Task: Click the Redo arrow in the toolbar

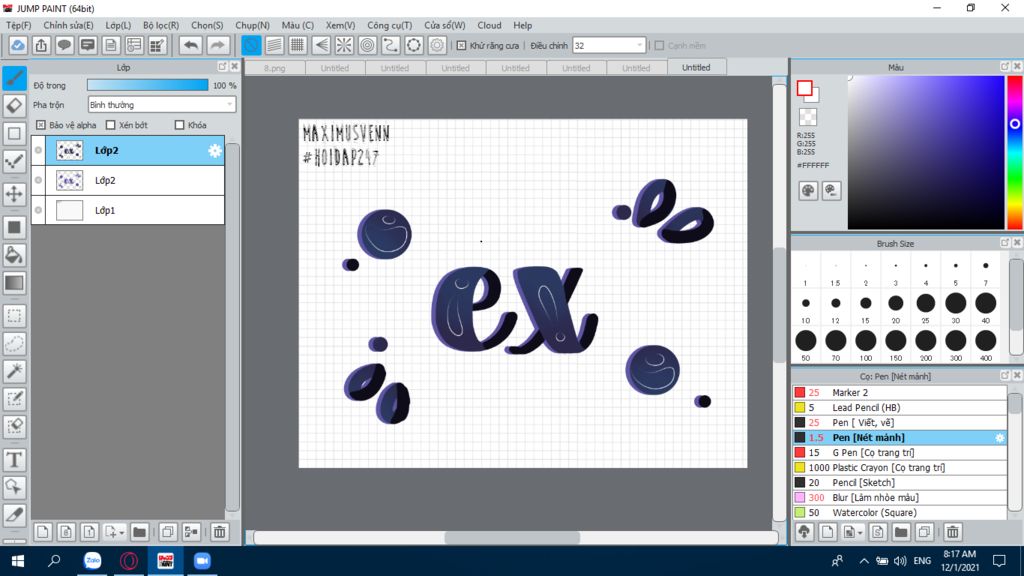Action: coord(217,45)
